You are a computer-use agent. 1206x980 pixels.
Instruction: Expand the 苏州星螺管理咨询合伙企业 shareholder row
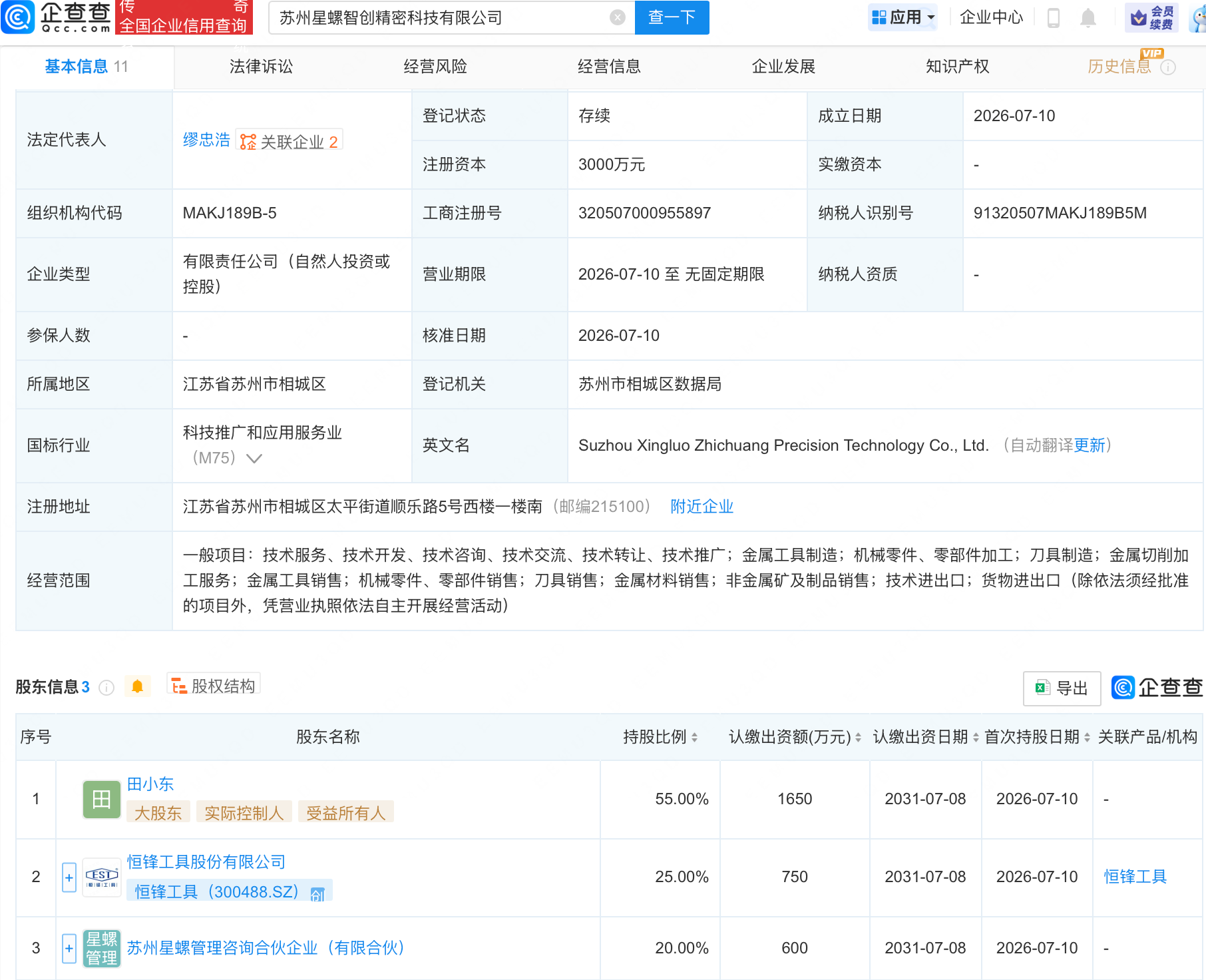[69, 948]
